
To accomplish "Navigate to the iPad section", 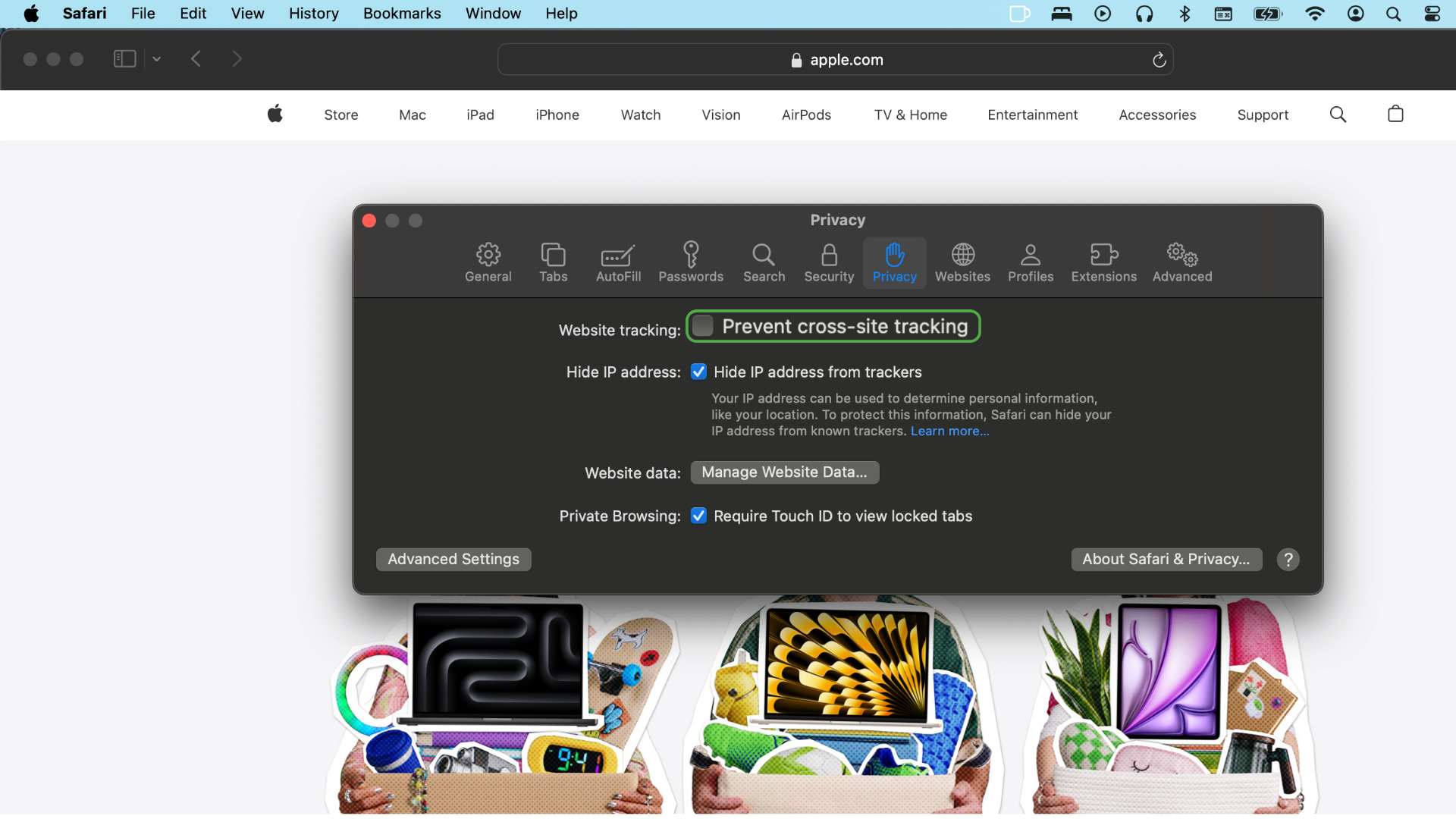I will (x=480, y=115).
